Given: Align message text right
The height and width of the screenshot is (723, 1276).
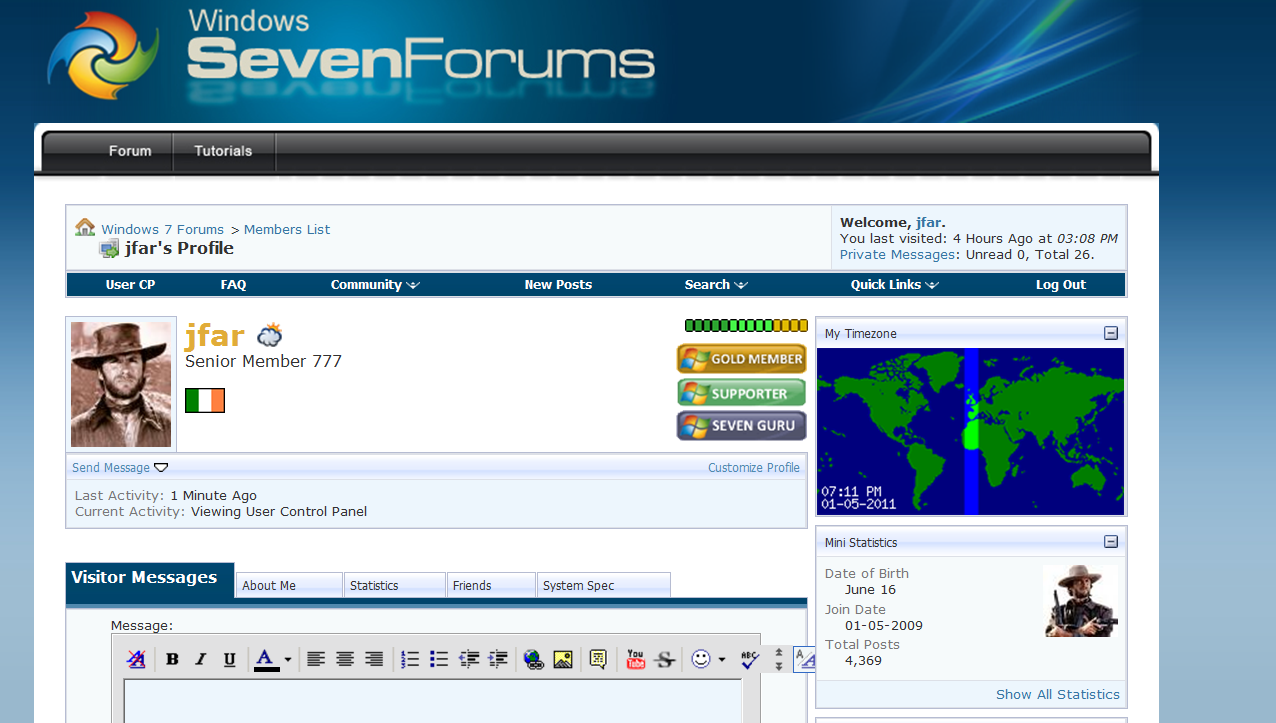Looking at the screenshot, I should (374, 659).
